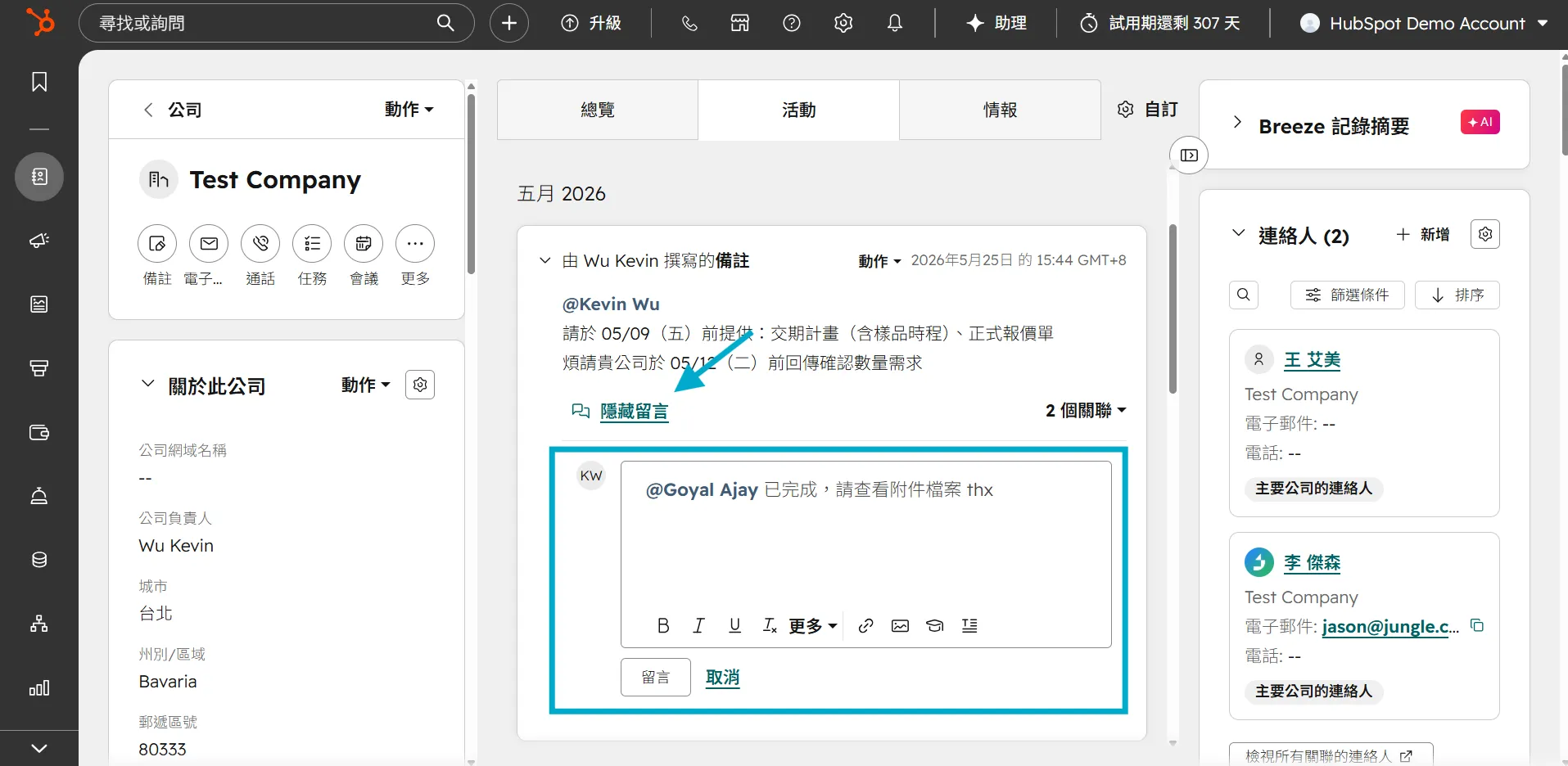Click the HubSpot sprocket logo
This screenshot has width=1568, height=766.
[39, 22]
